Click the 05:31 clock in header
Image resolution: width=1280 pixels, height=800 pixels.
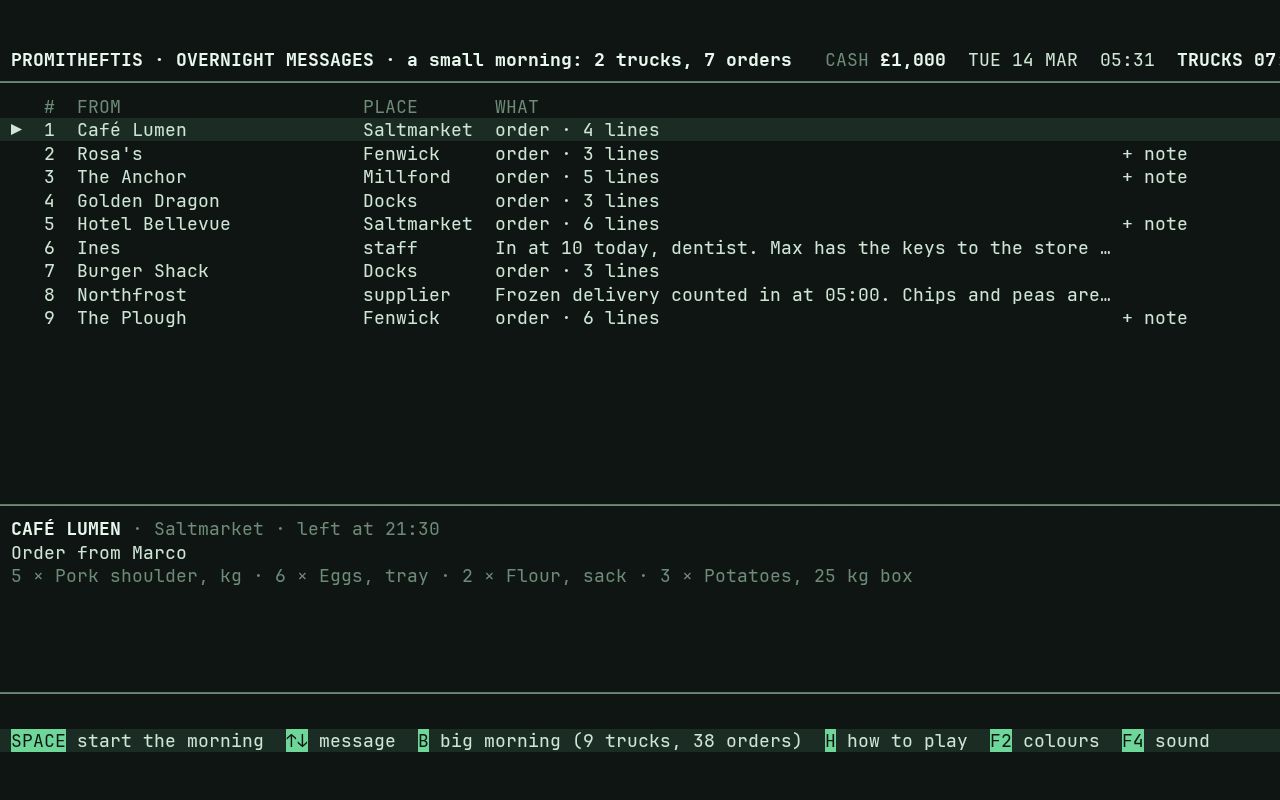tap(1127, 60)
